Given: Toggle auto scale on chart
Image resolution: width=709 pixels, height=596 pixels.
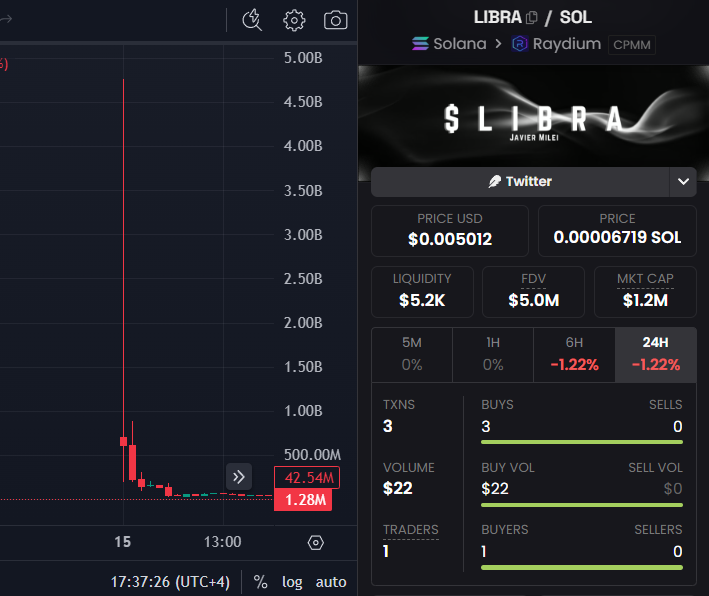Looking at the screenshot, I should (x=331, y=582).
